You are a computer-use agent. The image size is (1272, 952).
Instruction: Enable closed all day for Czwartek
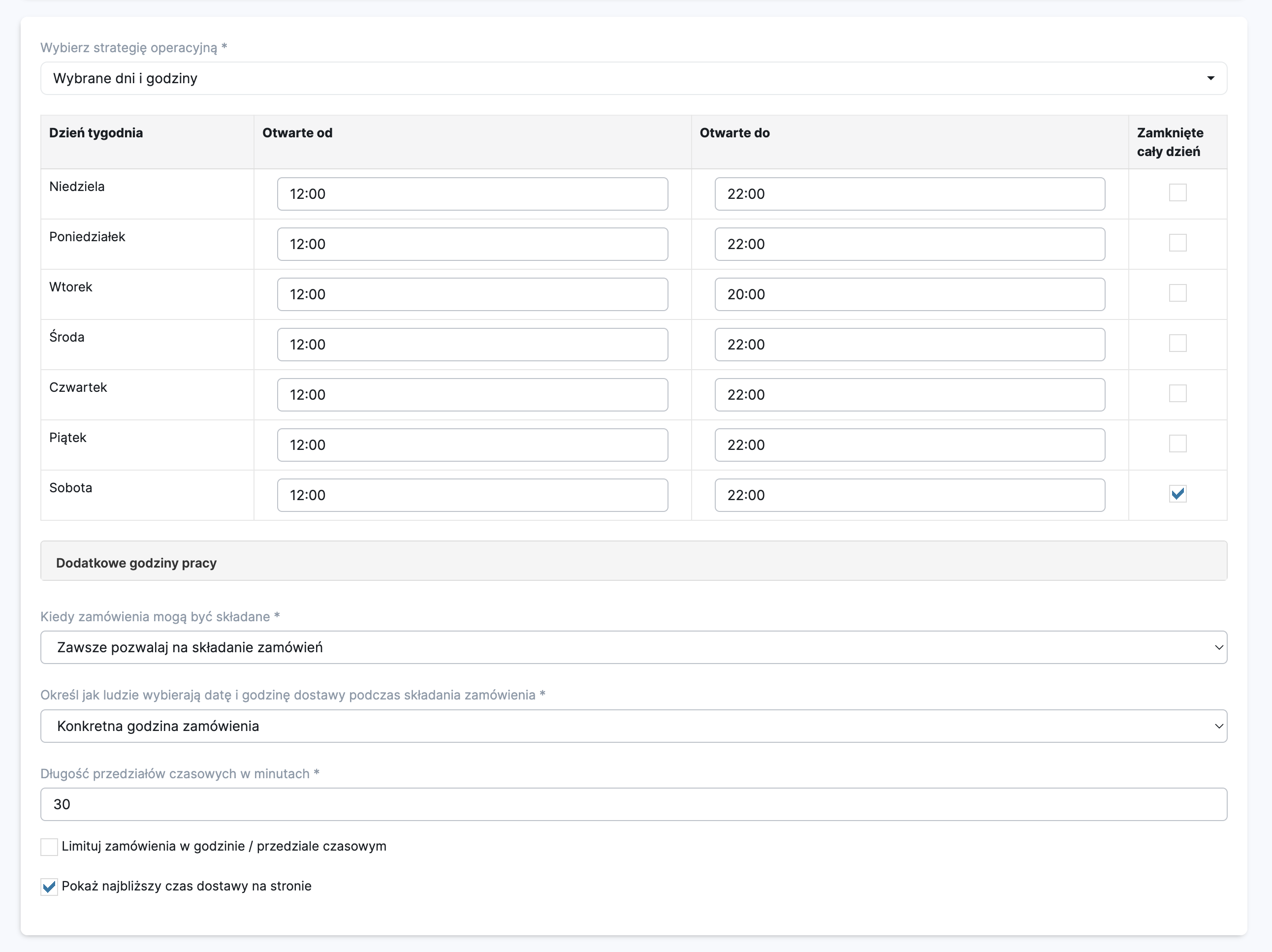[x=1177, y=393]
